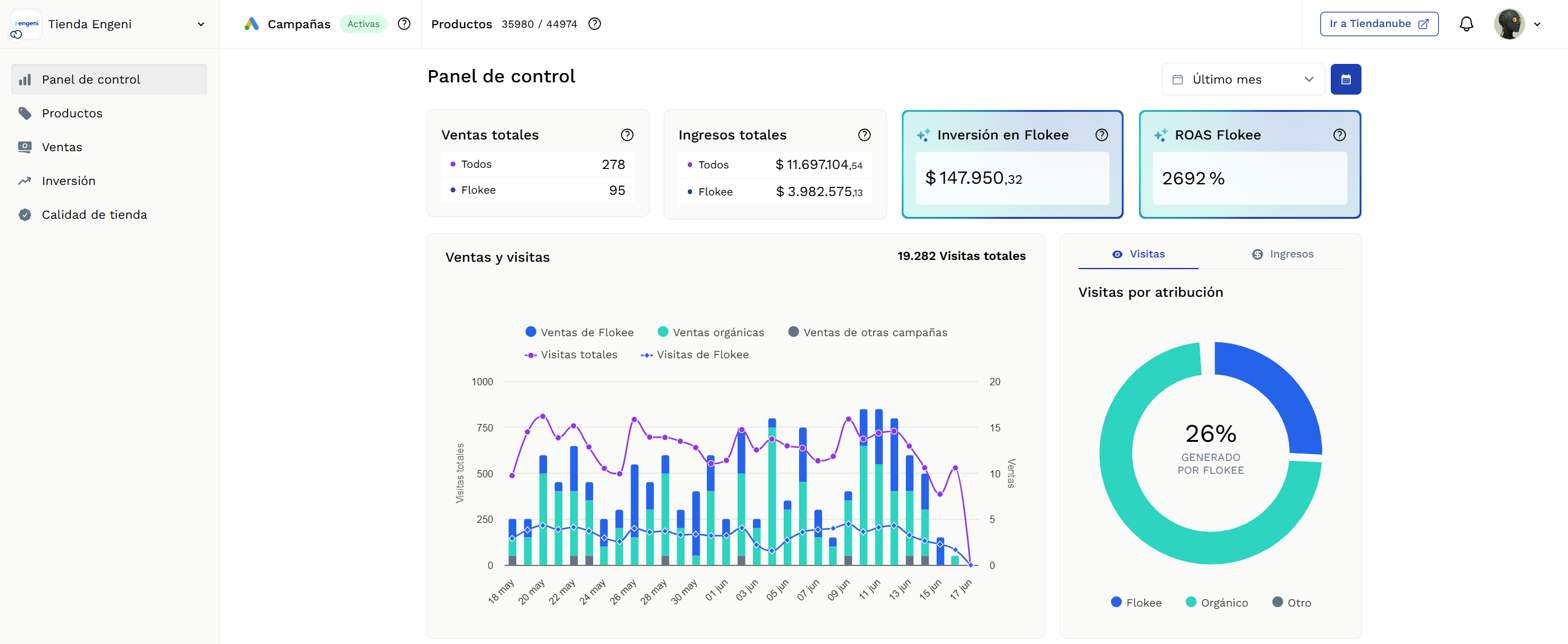Click the 2692 % ROAS value
The image size is (1568, 644).
click(1193, 178)
